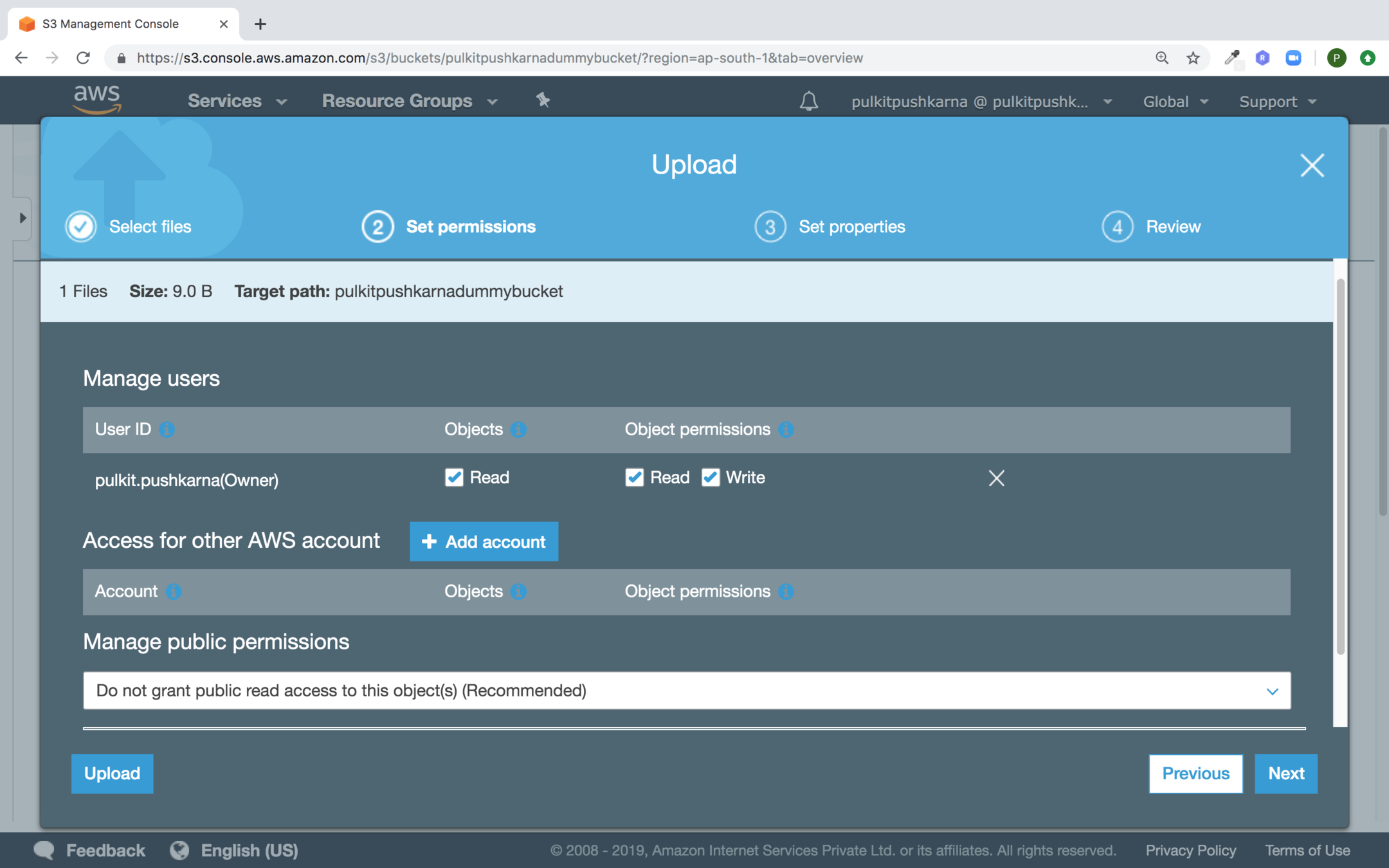Screen dimensions: 1389x868
Task: Uncheck Object permissions Read checkbox
Action: click(634, 477)
